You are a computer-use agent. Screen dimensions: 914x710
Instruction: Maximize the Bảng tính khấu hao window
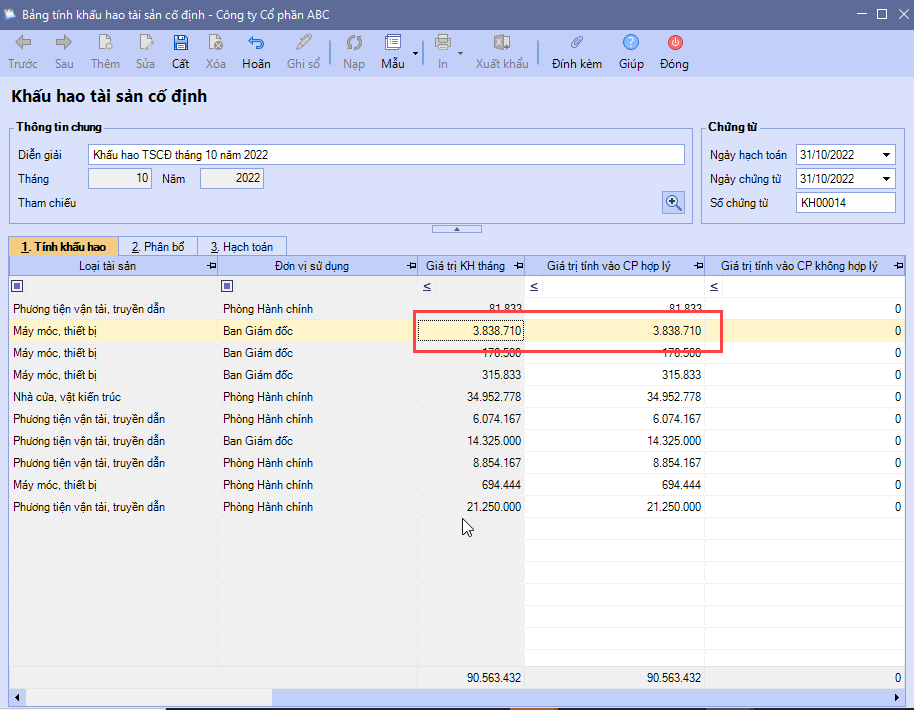point(882,14)
